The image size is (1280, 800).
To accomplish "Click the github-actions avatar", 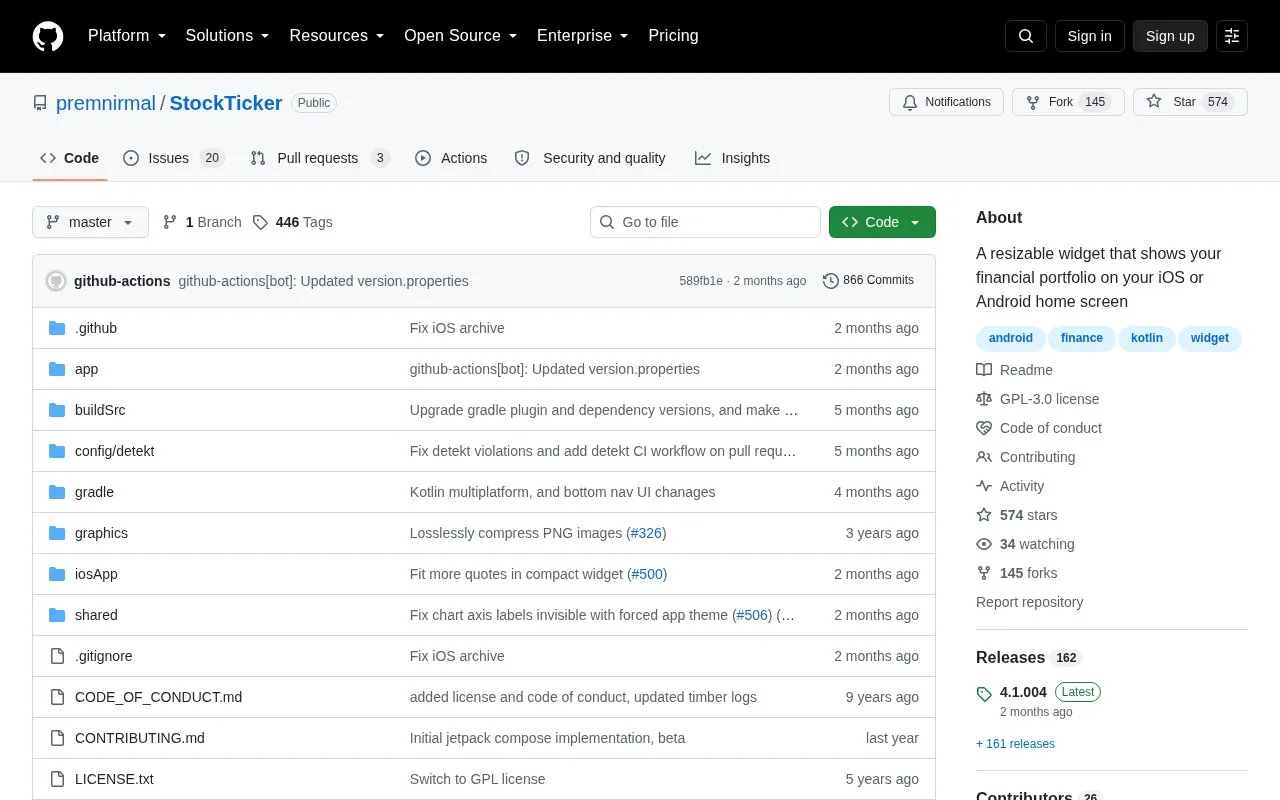I will tap(56, 281).
